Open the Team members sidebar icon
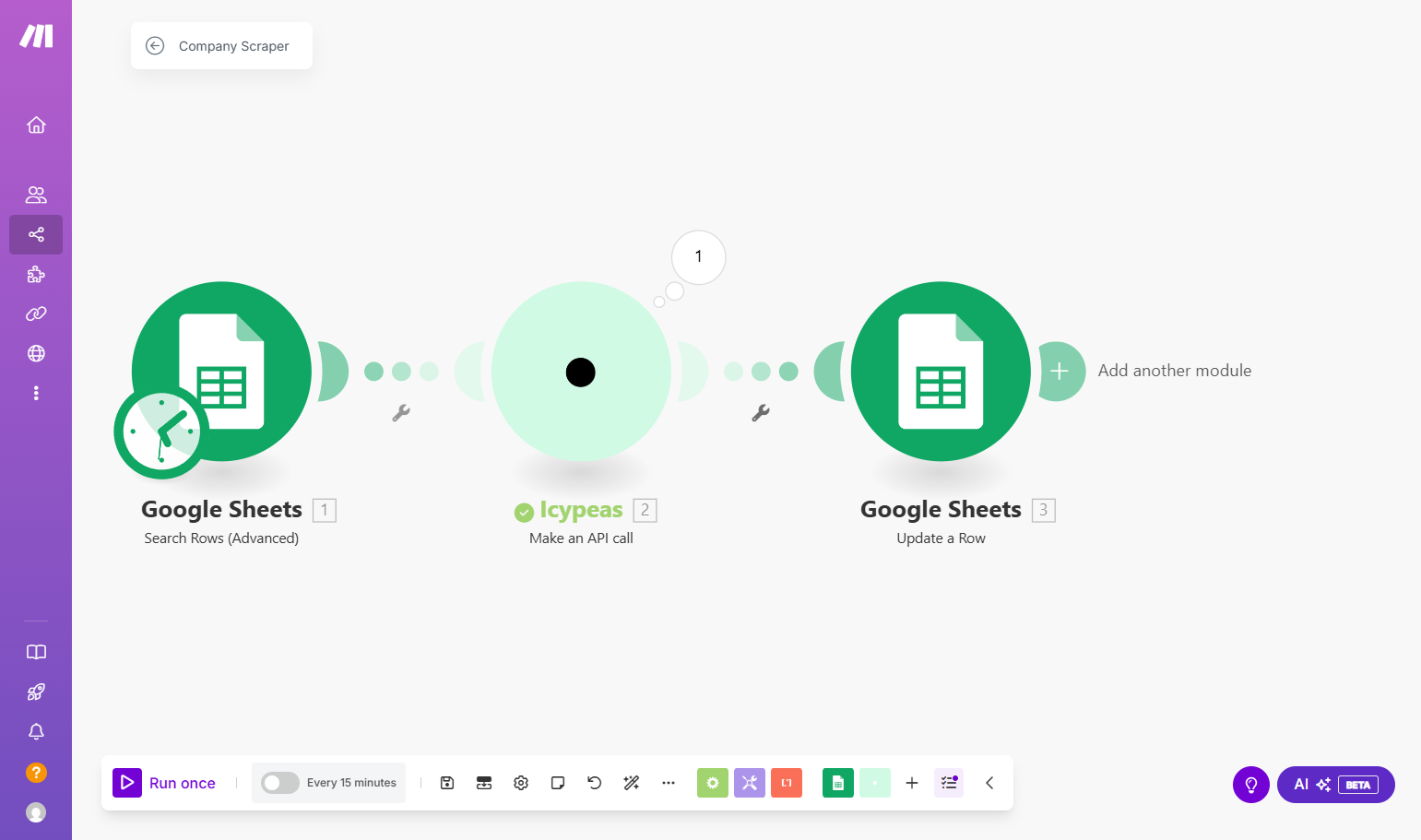 click(36, 195)
